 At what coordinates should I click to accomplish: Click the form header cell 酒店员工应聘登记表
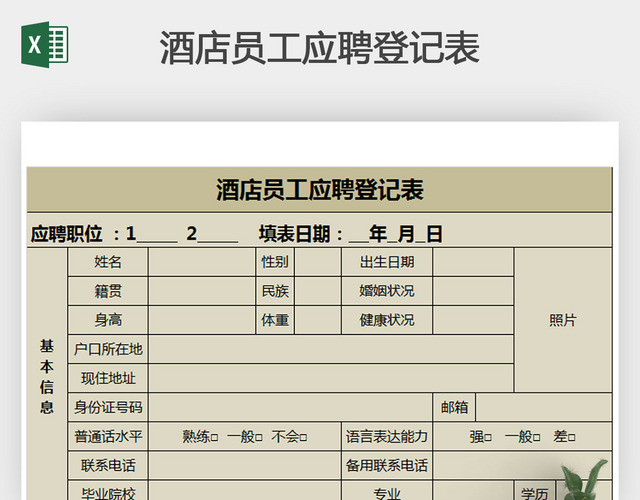coord(320,190)
